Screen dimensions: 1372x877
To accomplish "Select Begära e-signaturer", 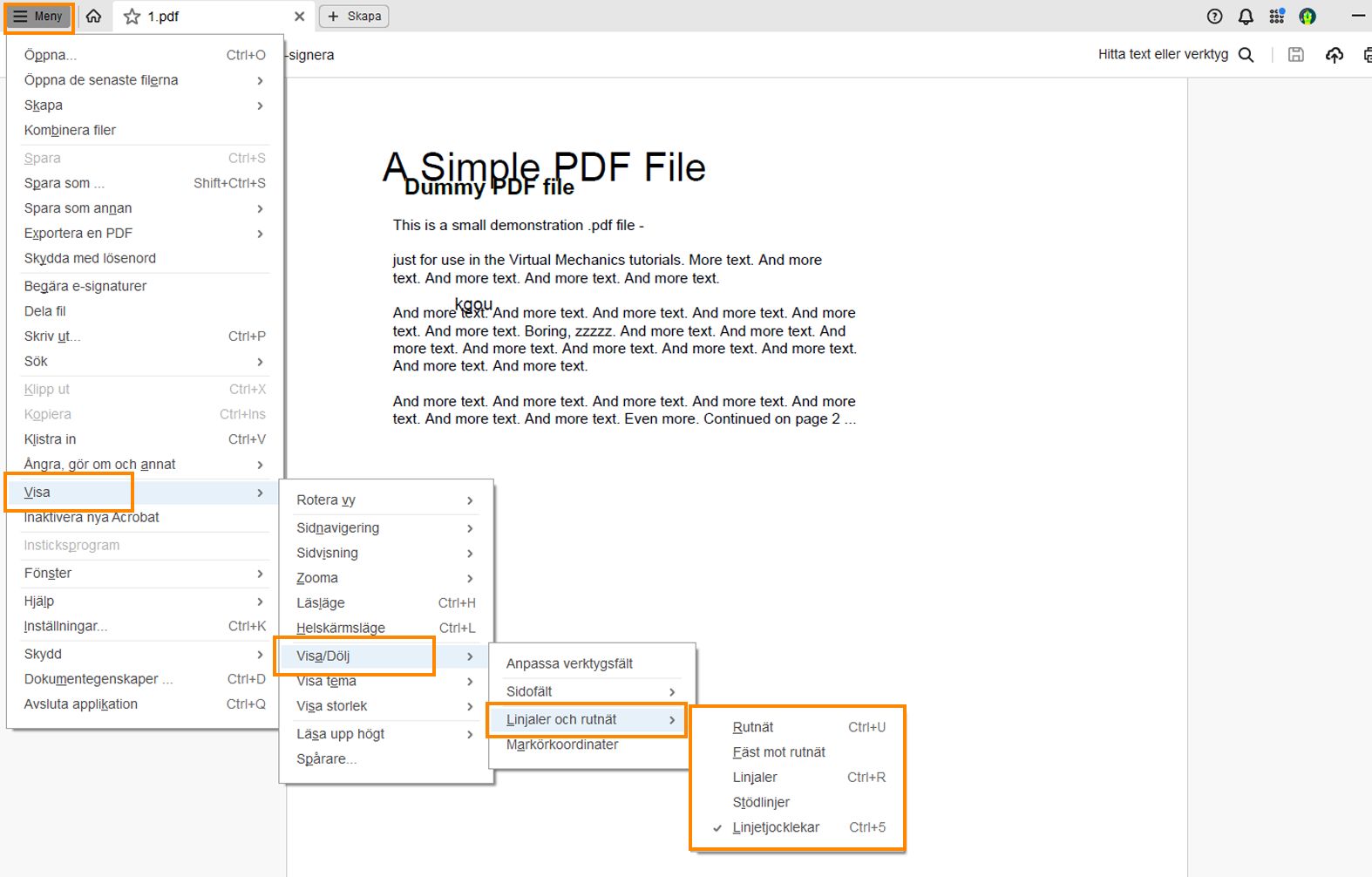I will 145,286.
